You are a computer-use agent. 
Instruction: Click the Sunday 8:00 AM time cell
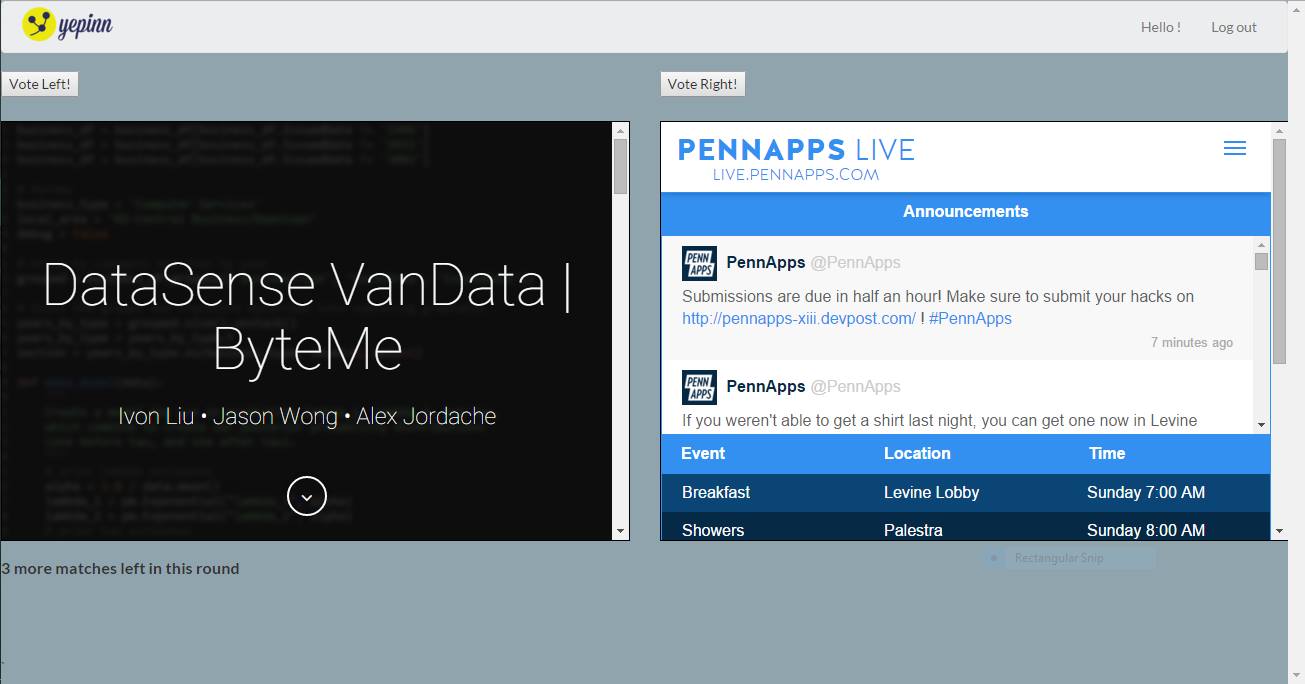1146,530
